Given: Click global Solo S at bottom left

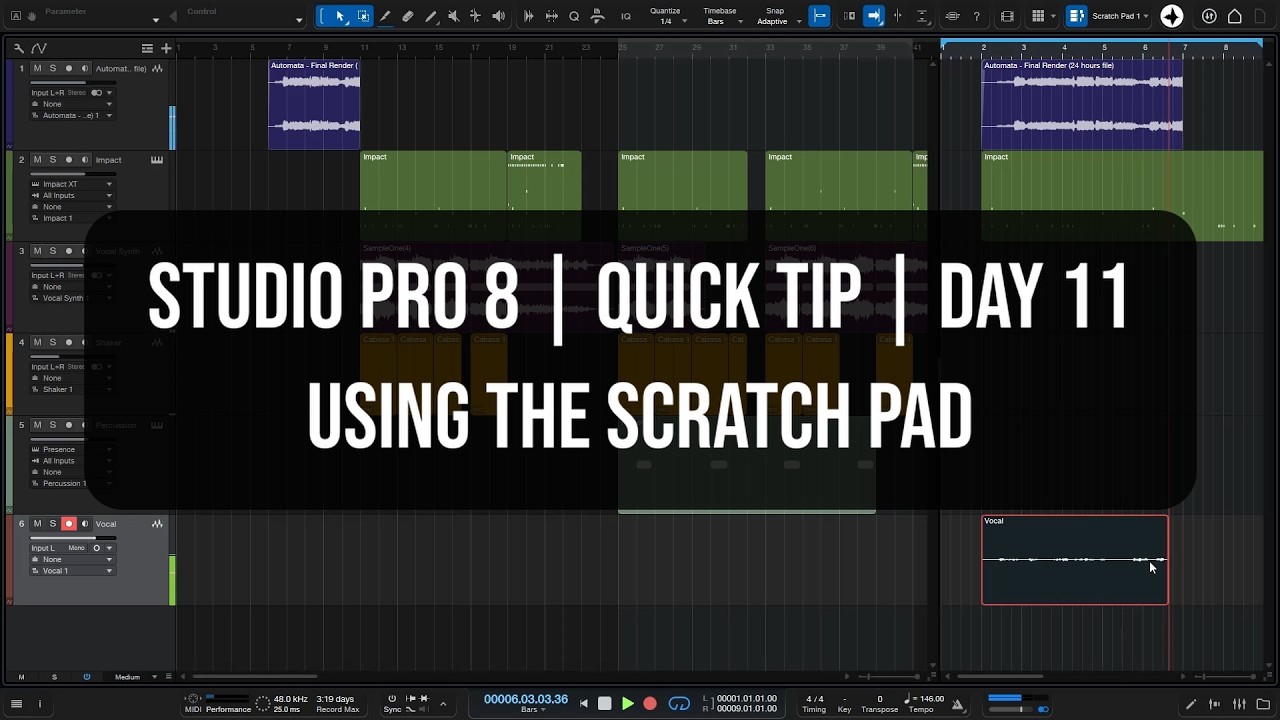Looking at the screenshot, I should pos(54,677).
